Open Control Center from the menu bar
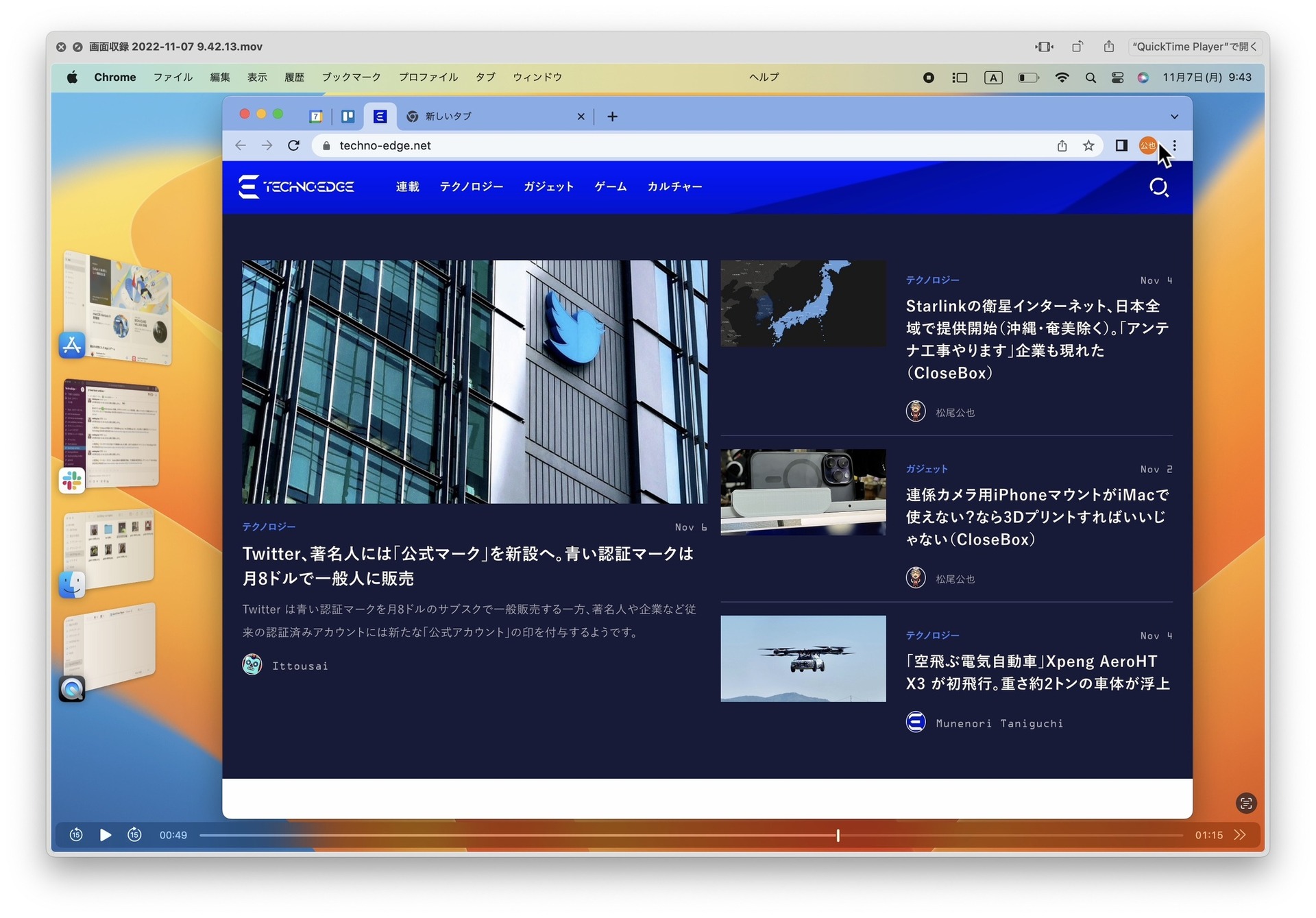Image resolution: width=1316 pixels, height=918 pixels. tap(1117, 77)
